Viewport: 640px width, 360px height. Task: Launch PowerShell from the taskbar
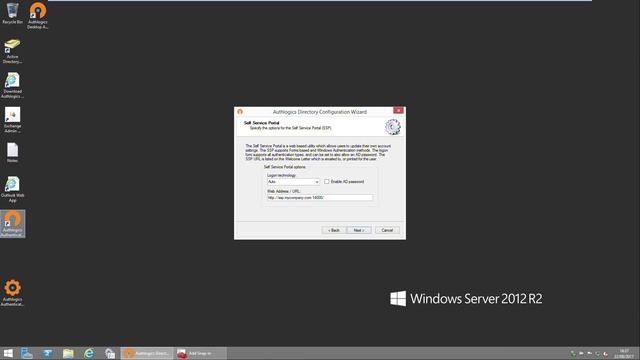(x=48, y=353)
